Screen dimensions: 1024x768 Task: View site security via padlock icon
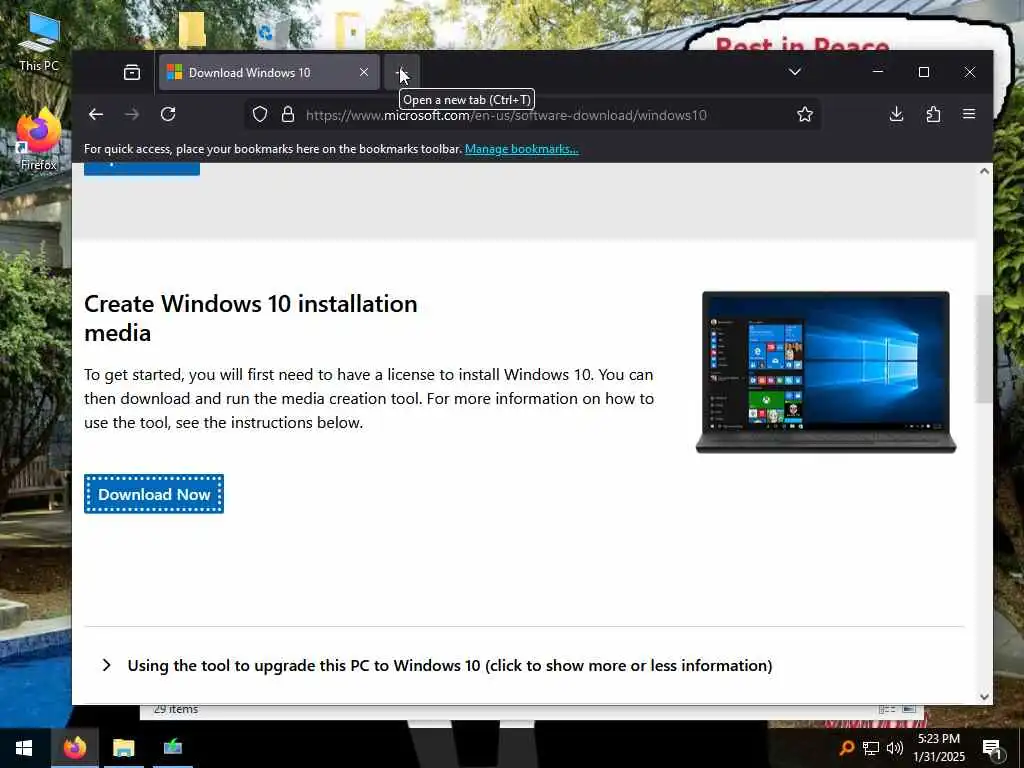[287, 115]
